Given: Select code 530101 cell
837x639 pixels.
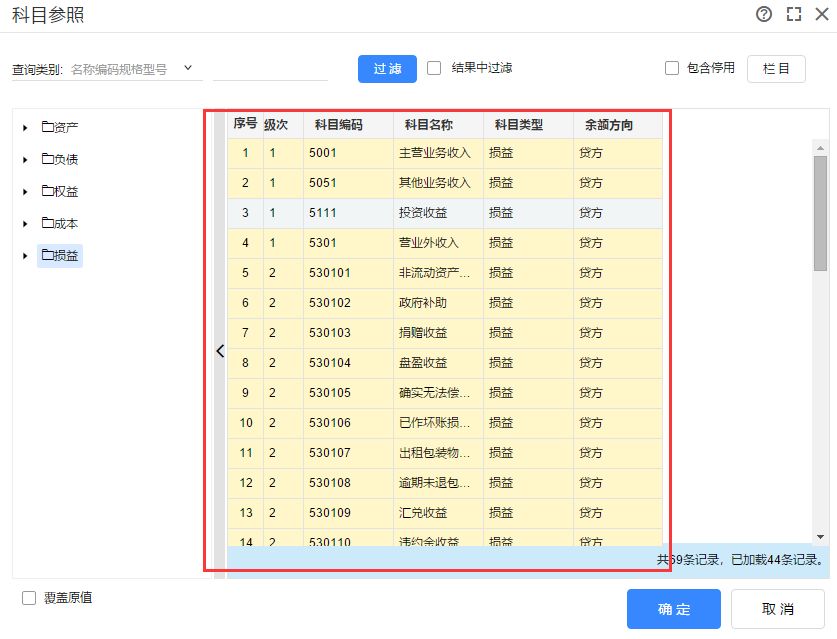Looking at the screenshot, I should coord(348,273).
